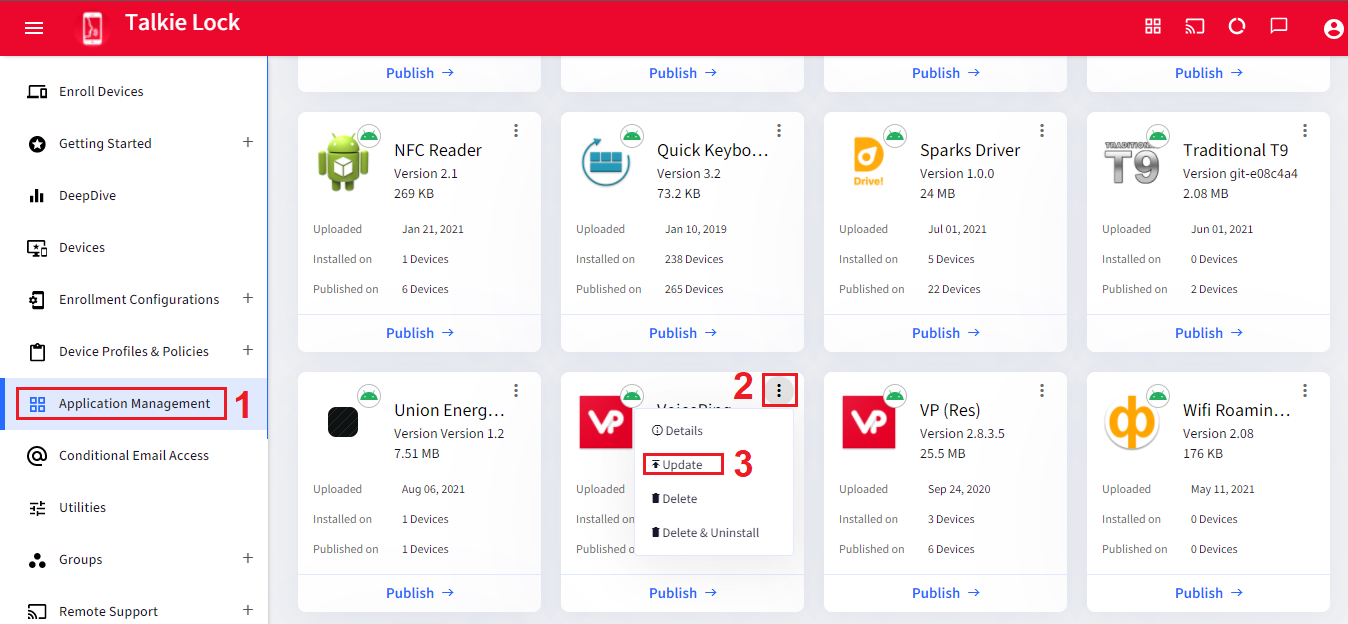This screenshot has width=1348, height=624.
Task: Open three-dot menu on NFC Reader card
Action: pyautogui.click(x=516, y=131)
